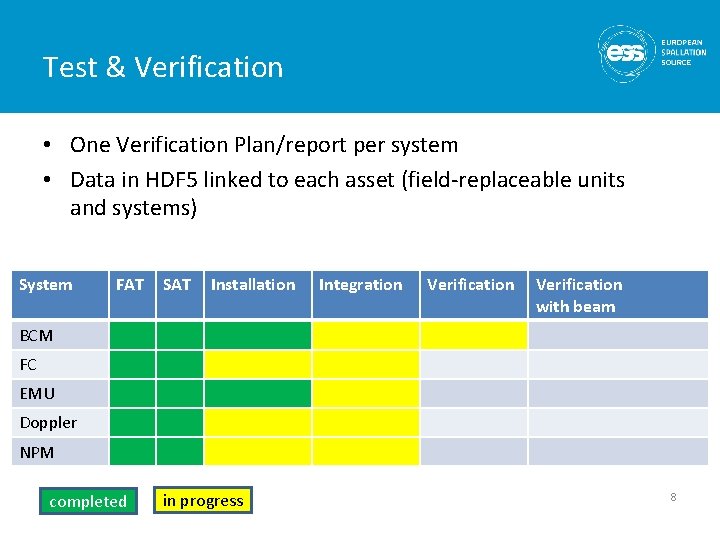Click the green Installation cell for BCM
Screen dimensions: 720x540
pyautogui.click(x=258, y=335)
